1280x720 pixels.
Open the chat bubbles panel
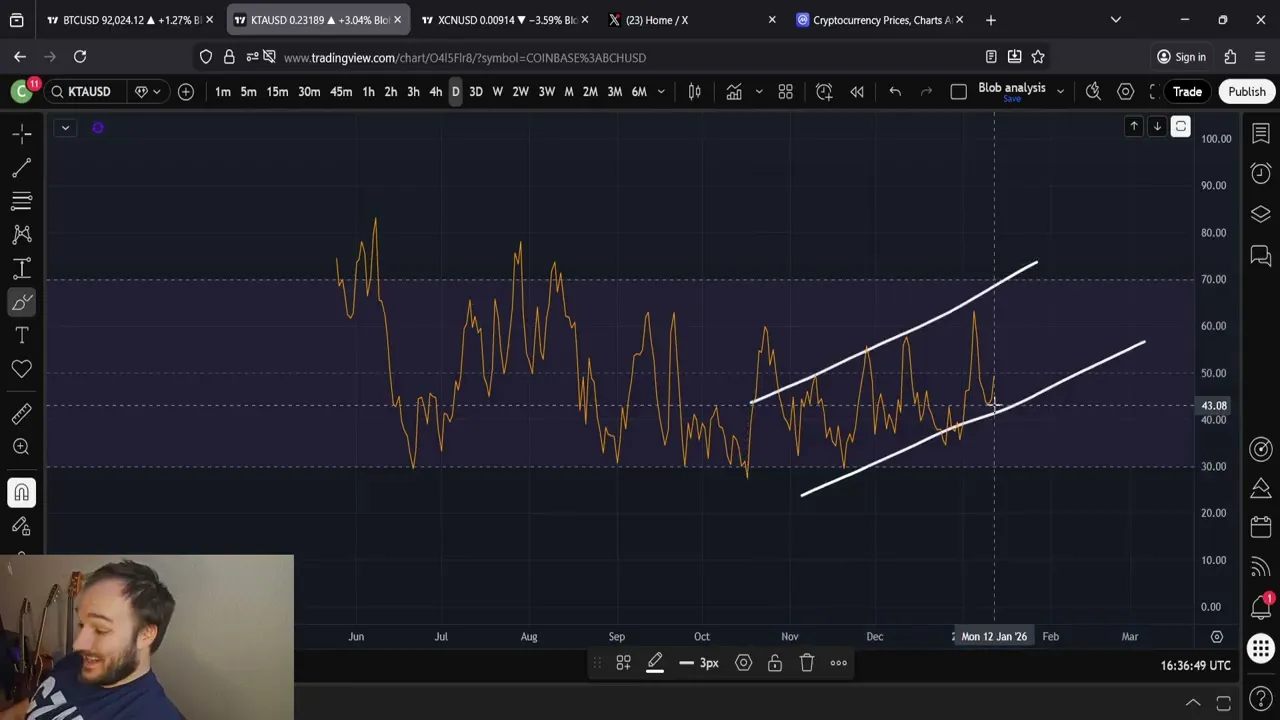coord(1261,256)
